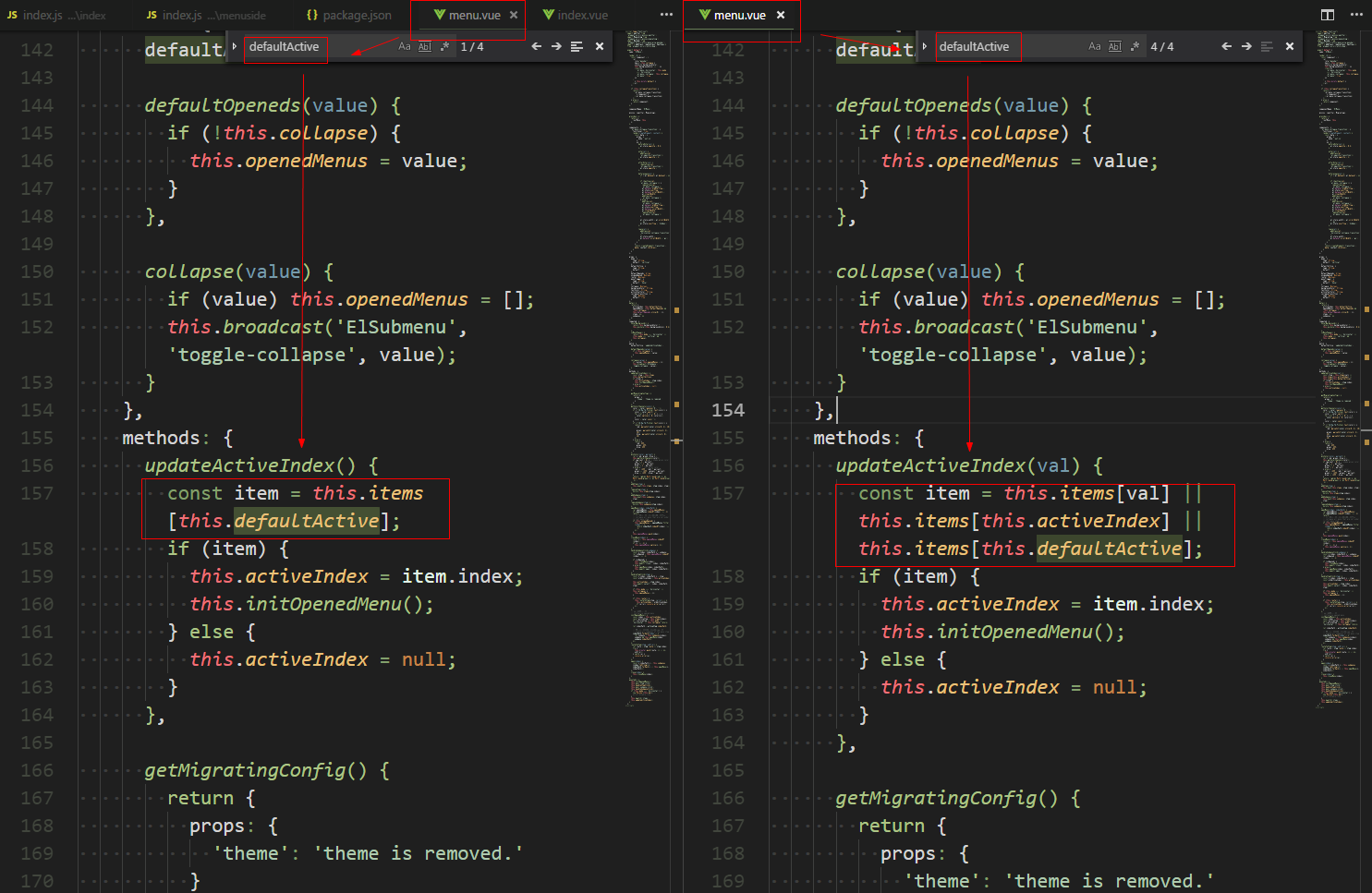The height and width of the screenshot is (893, 1372).
Task: Click 'getMigratingConfig()' in right editor
Action: [x=947, y=798]
